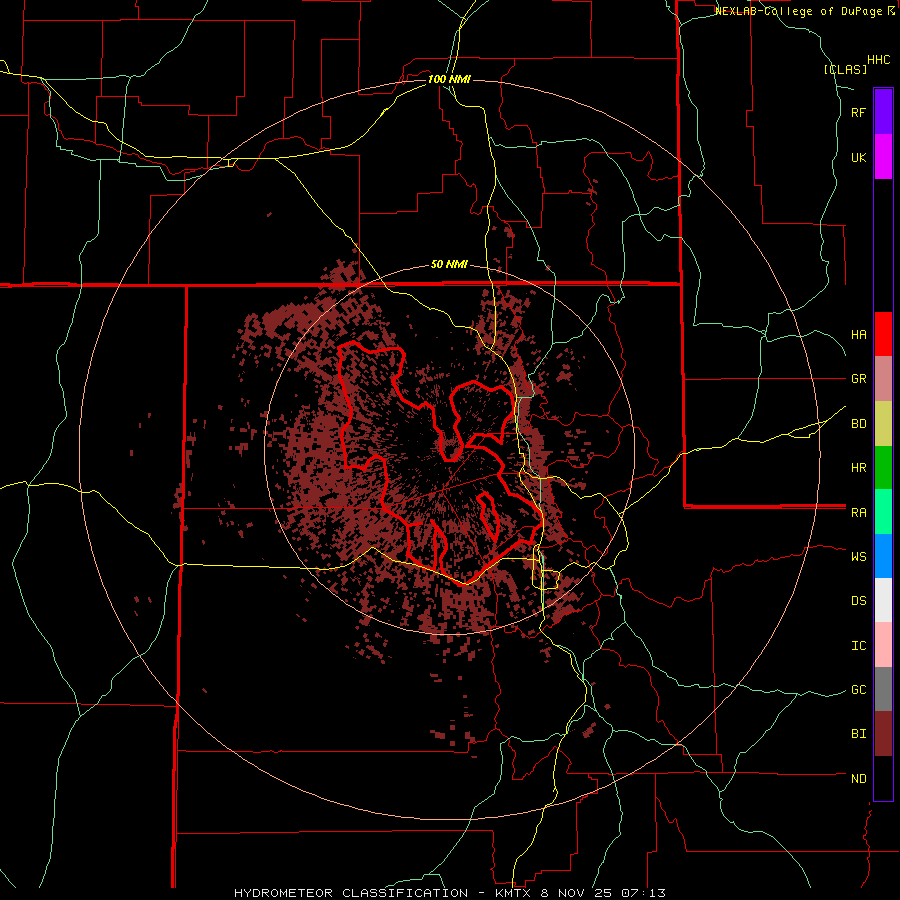Click the IC pink legend swatch
900x900 pixels.
point(883,645)
